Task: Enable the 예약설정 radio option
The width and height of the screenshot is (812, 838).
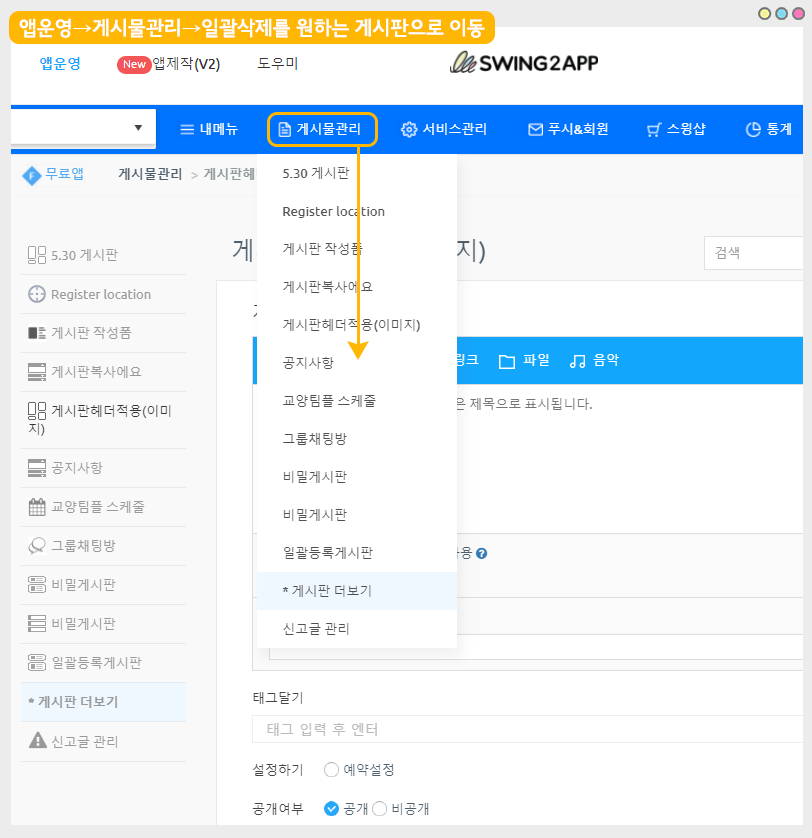Action: pos(332,770)
